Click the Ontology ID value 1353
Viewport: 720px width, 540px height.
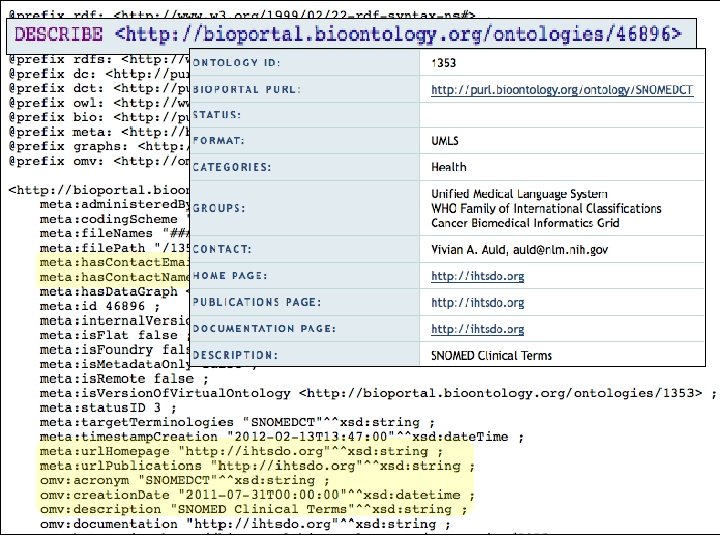pos(444,63)
